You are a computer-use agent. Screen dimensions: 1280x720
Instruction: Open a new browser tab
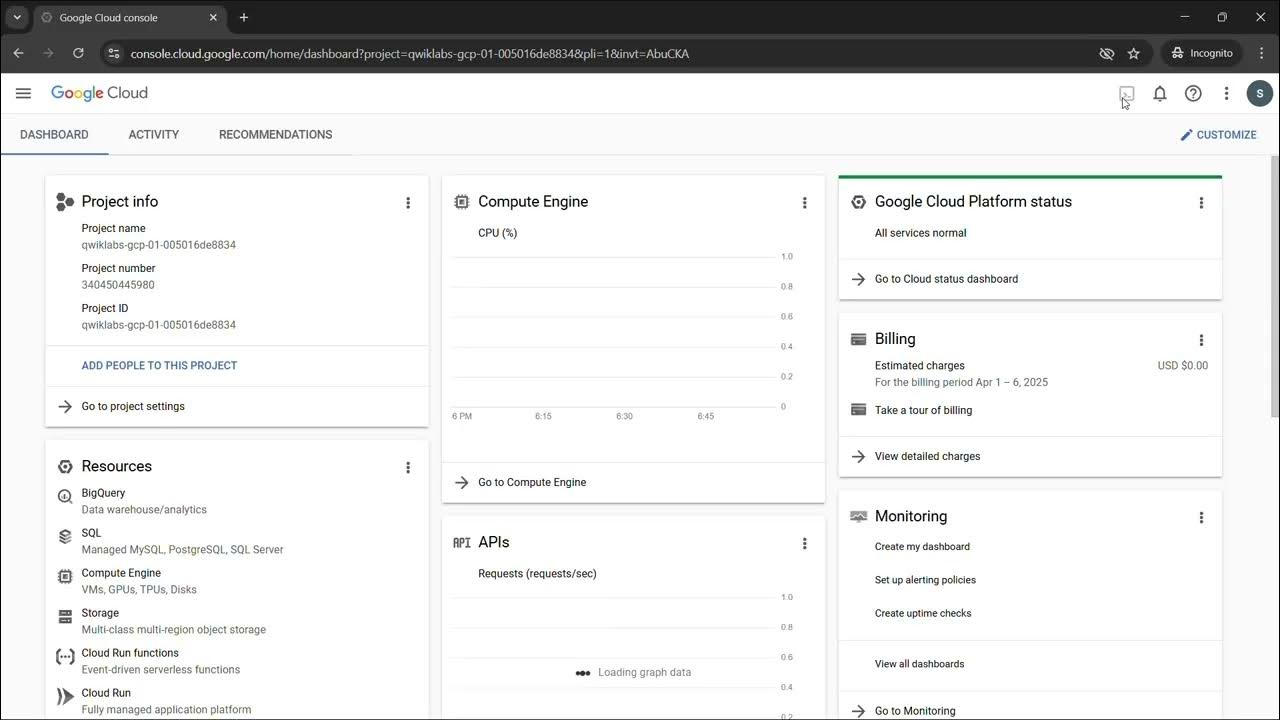point(244,17)
